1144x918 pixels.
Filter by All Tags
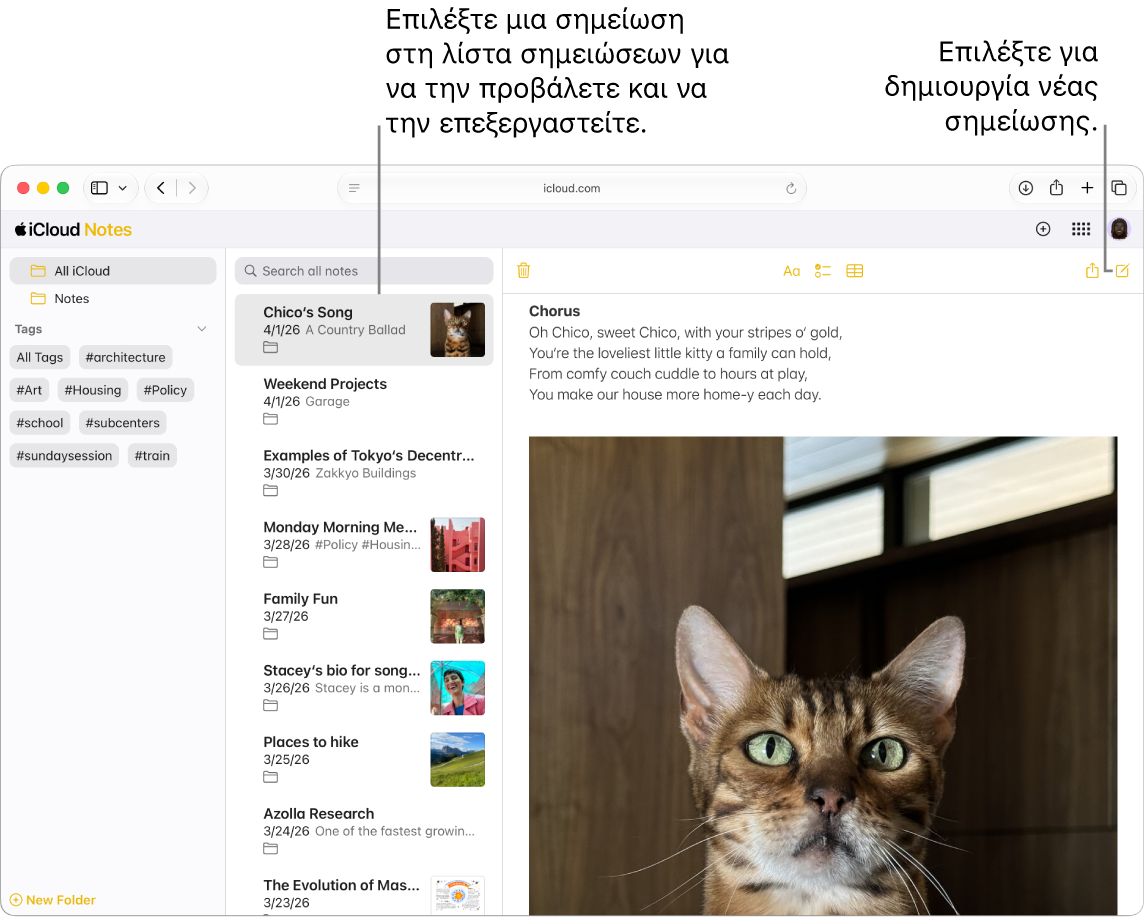click(x=40, y=358)
